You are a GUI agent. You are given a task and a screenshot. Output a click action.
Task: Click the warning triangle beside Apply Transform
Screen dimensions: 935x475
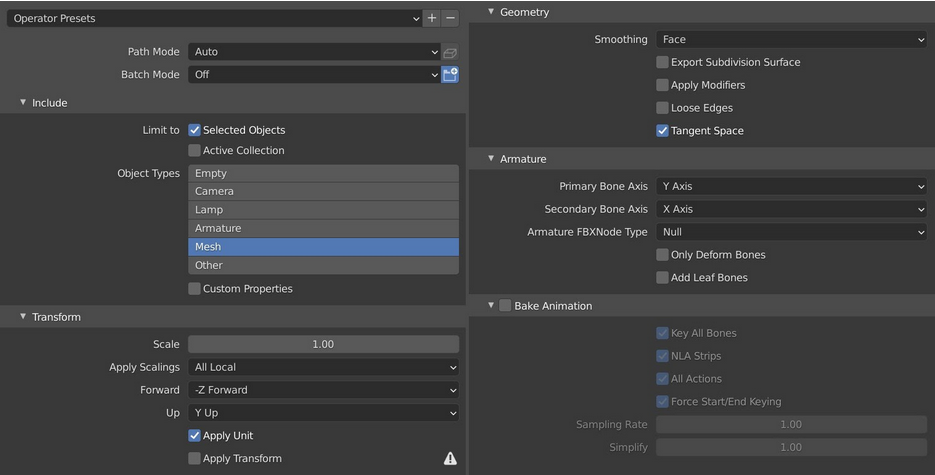click(450, 459)
